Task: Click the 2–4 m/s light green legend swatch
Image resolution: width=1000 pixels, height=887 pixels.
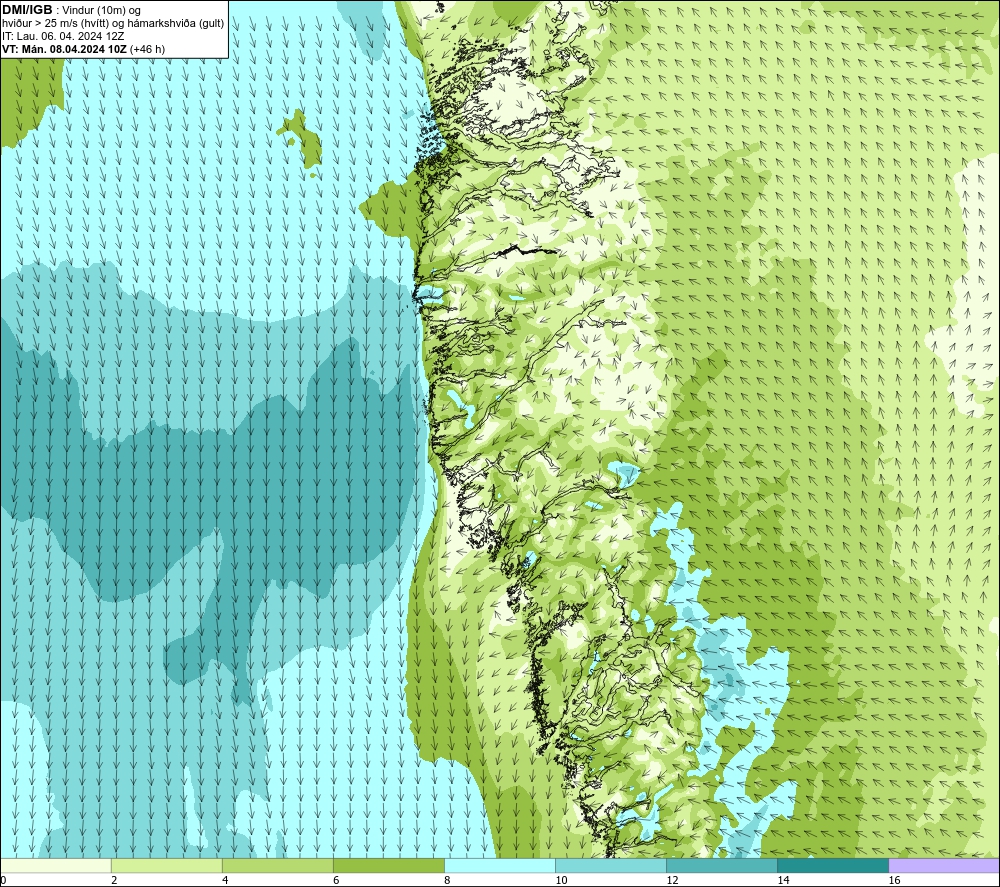Action: click(x=167, y=866)
